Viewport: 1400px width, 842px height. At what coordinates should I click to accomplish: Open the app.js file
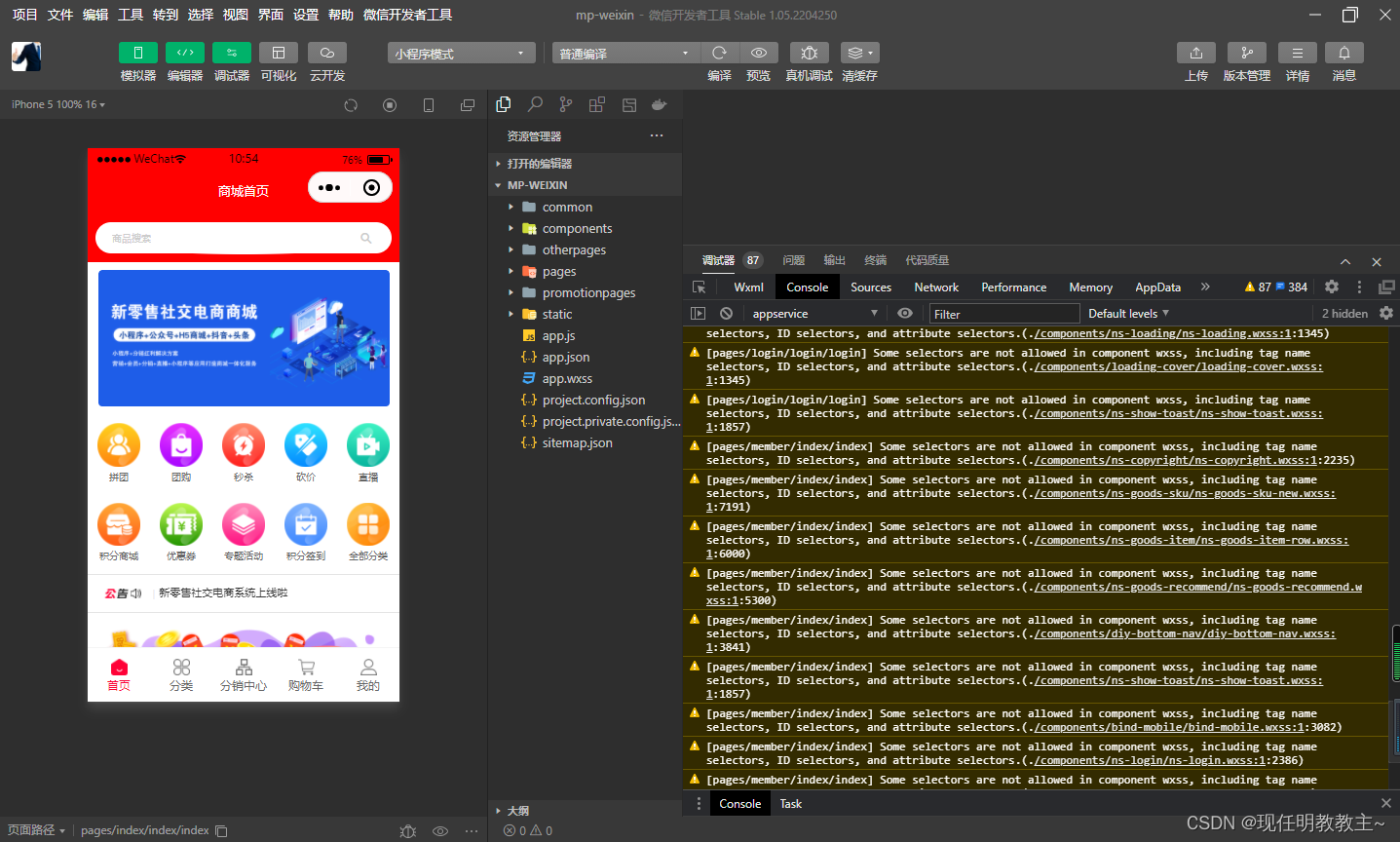click(x=585, y=335)
